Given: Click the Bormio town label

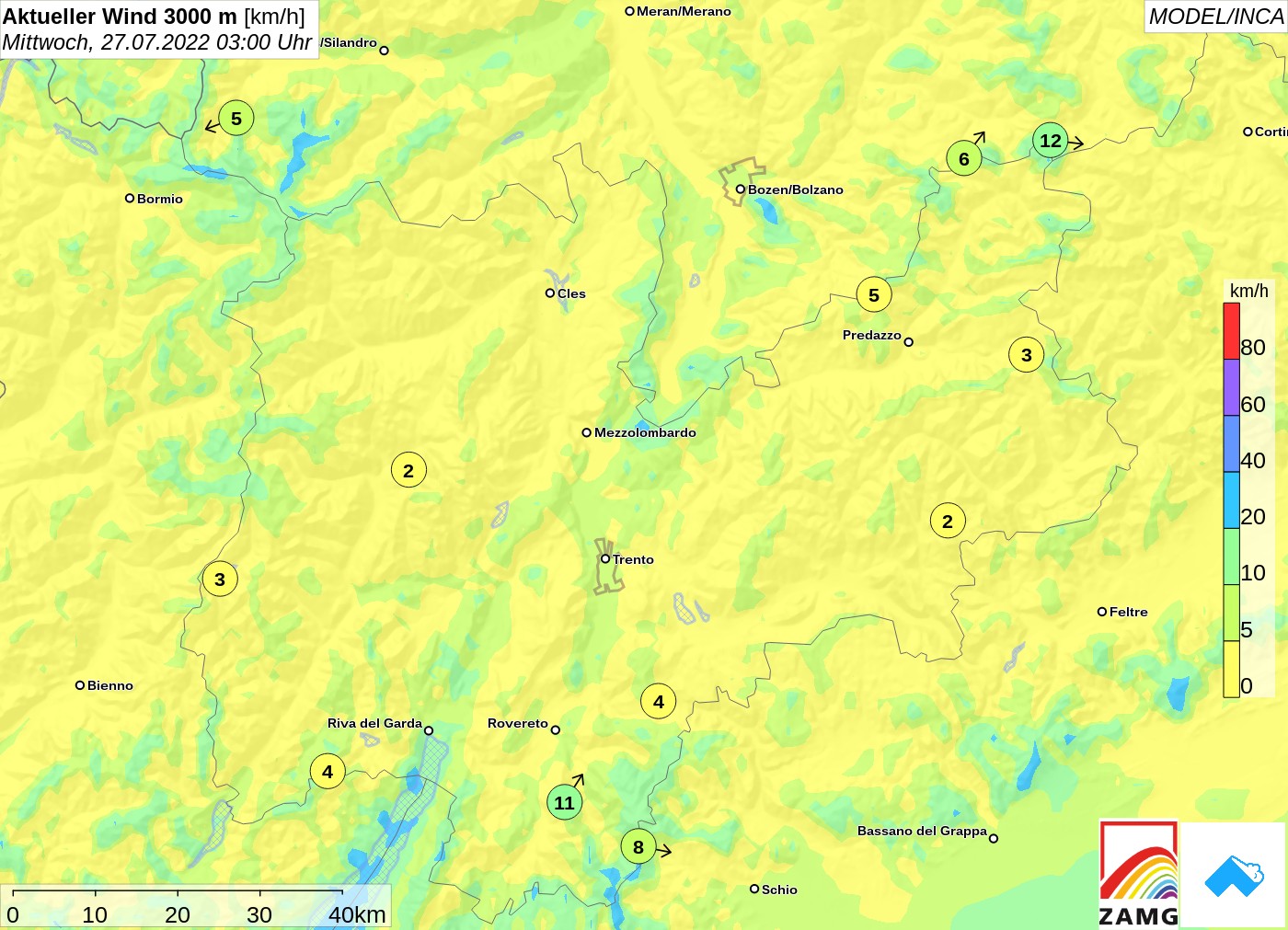Looking at the screenshot, I should pyautogui.click(x=159, y=199).
